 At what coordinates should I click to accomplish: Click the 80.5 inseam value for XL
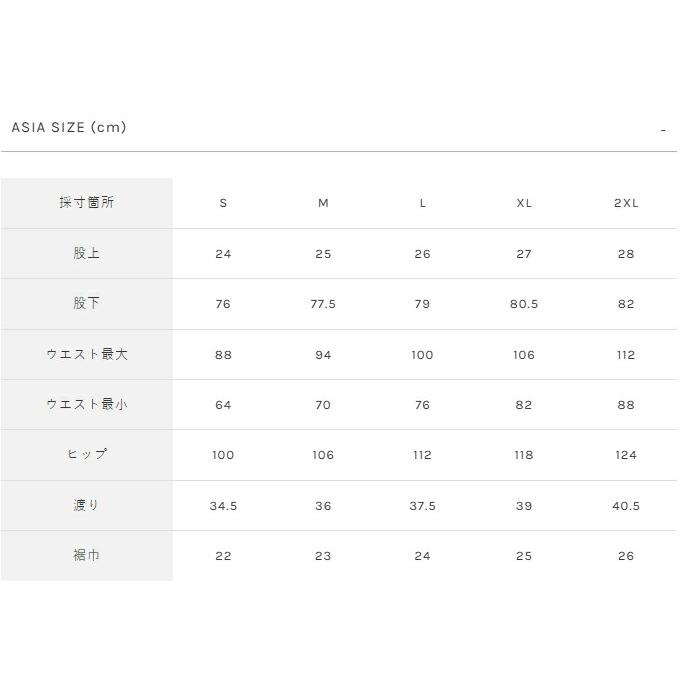click(x=524, y=304)
